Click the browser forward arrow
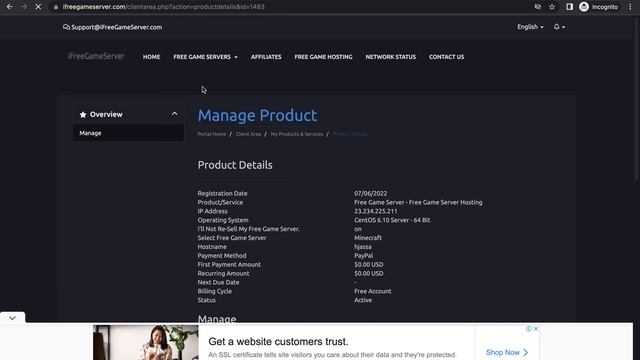The image size is (640, 360). click(24, 7)
